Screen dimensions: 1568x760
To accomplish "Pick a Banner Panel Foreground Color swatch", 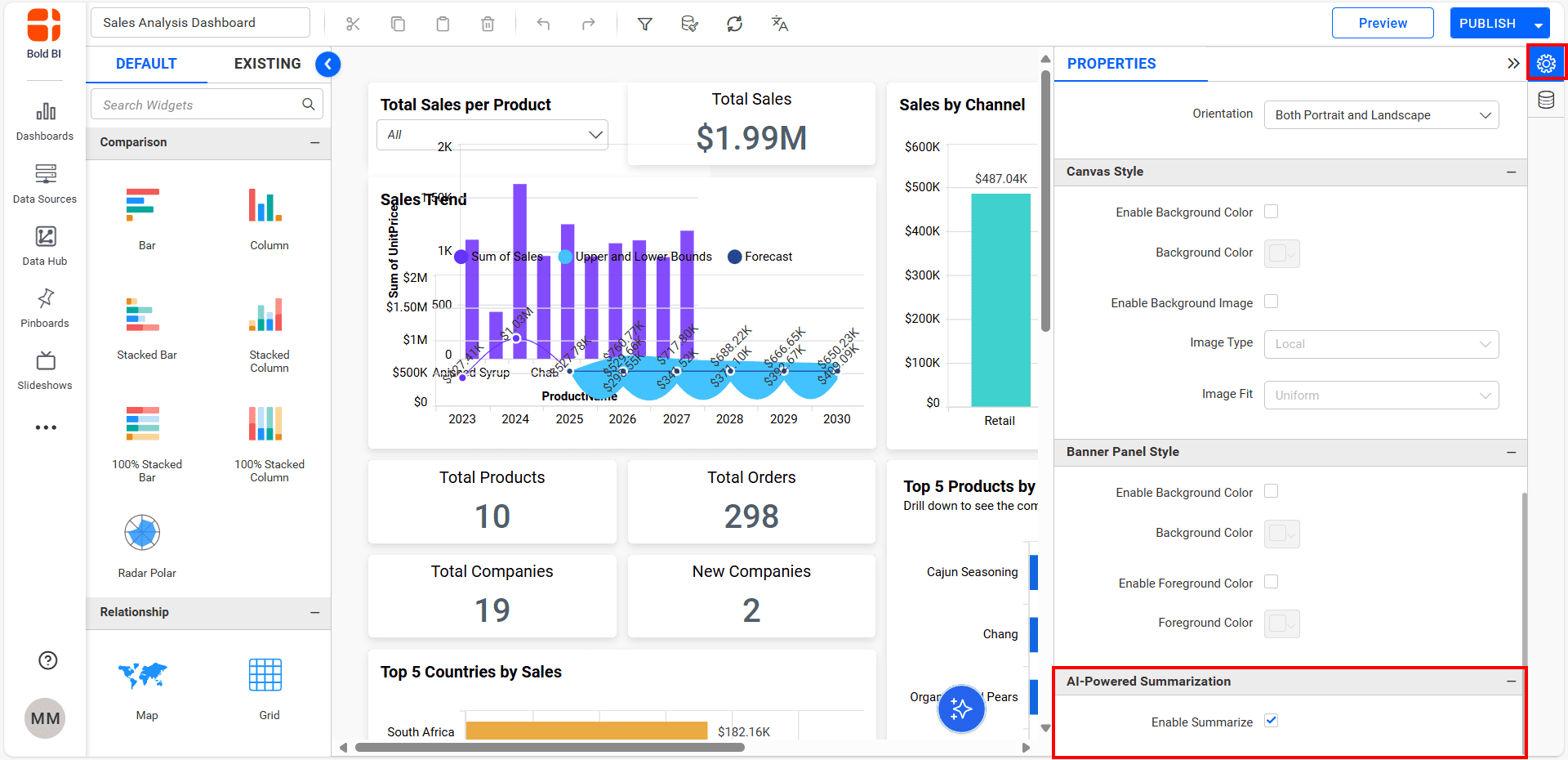I will pyautogui.click(x=1281, y=624).
